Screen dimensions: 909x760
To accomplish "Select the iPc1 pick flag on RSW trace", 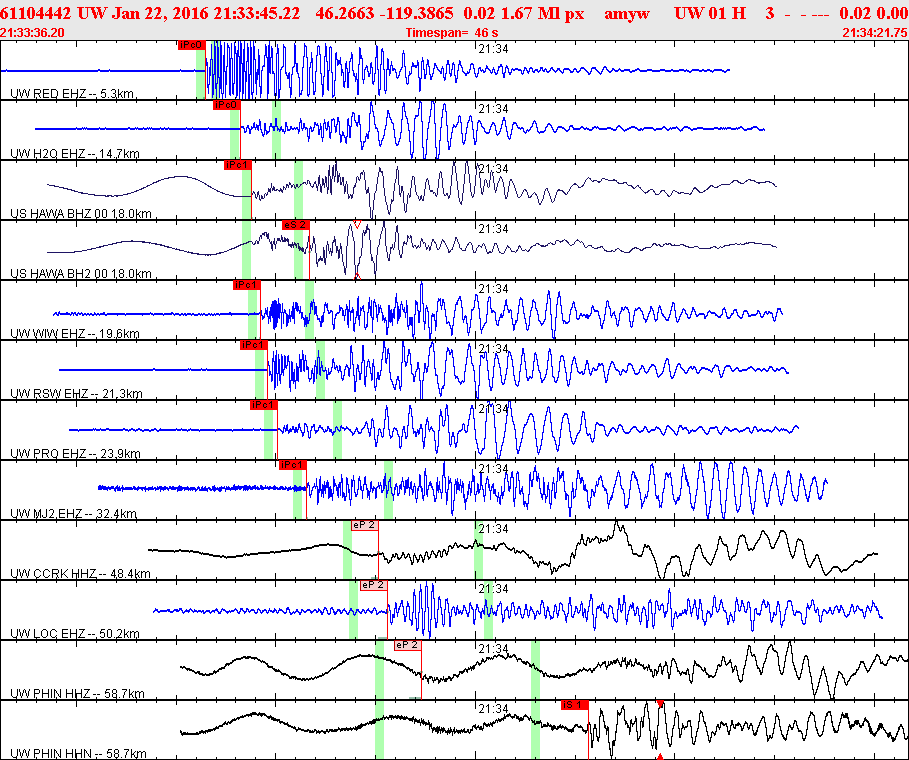I will 254,345.
